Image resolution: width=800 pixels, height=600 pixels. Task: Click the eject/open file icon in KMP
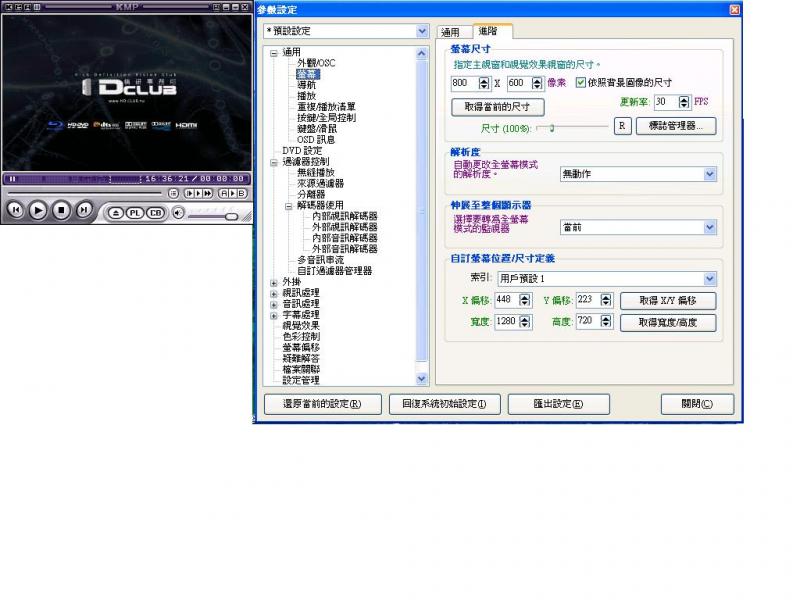pos(116,213)
